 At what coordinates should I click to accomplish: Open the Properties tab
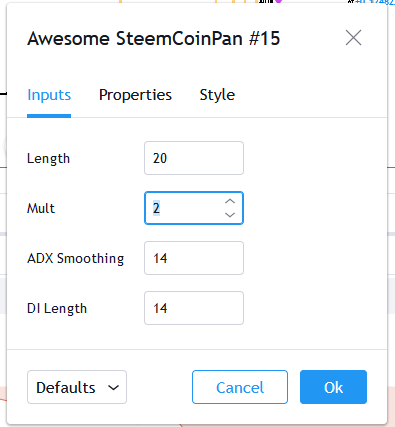tap(135, 95)
